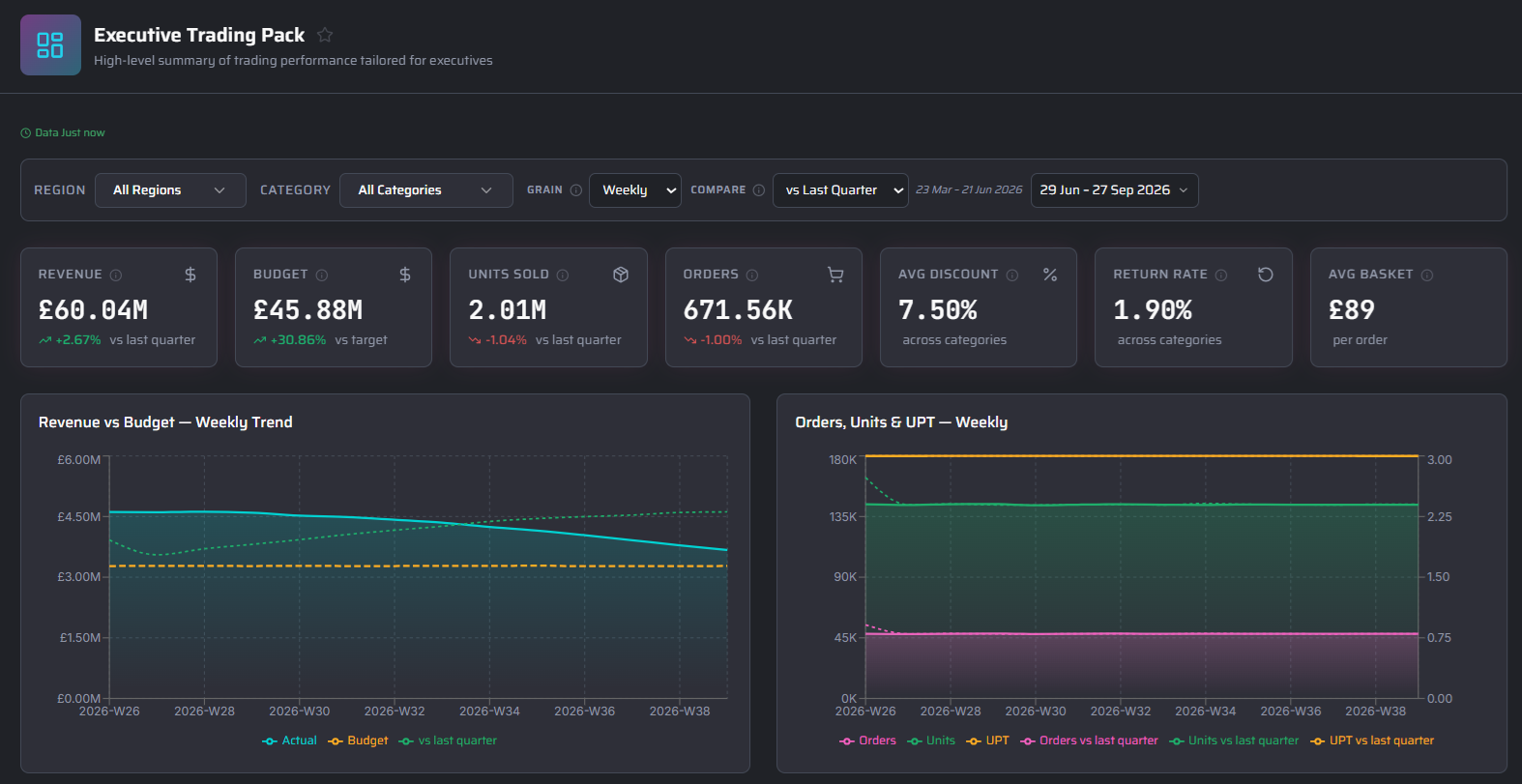Click the Budget info icon
The image size is (1522, 784).
tap(322, 275)
